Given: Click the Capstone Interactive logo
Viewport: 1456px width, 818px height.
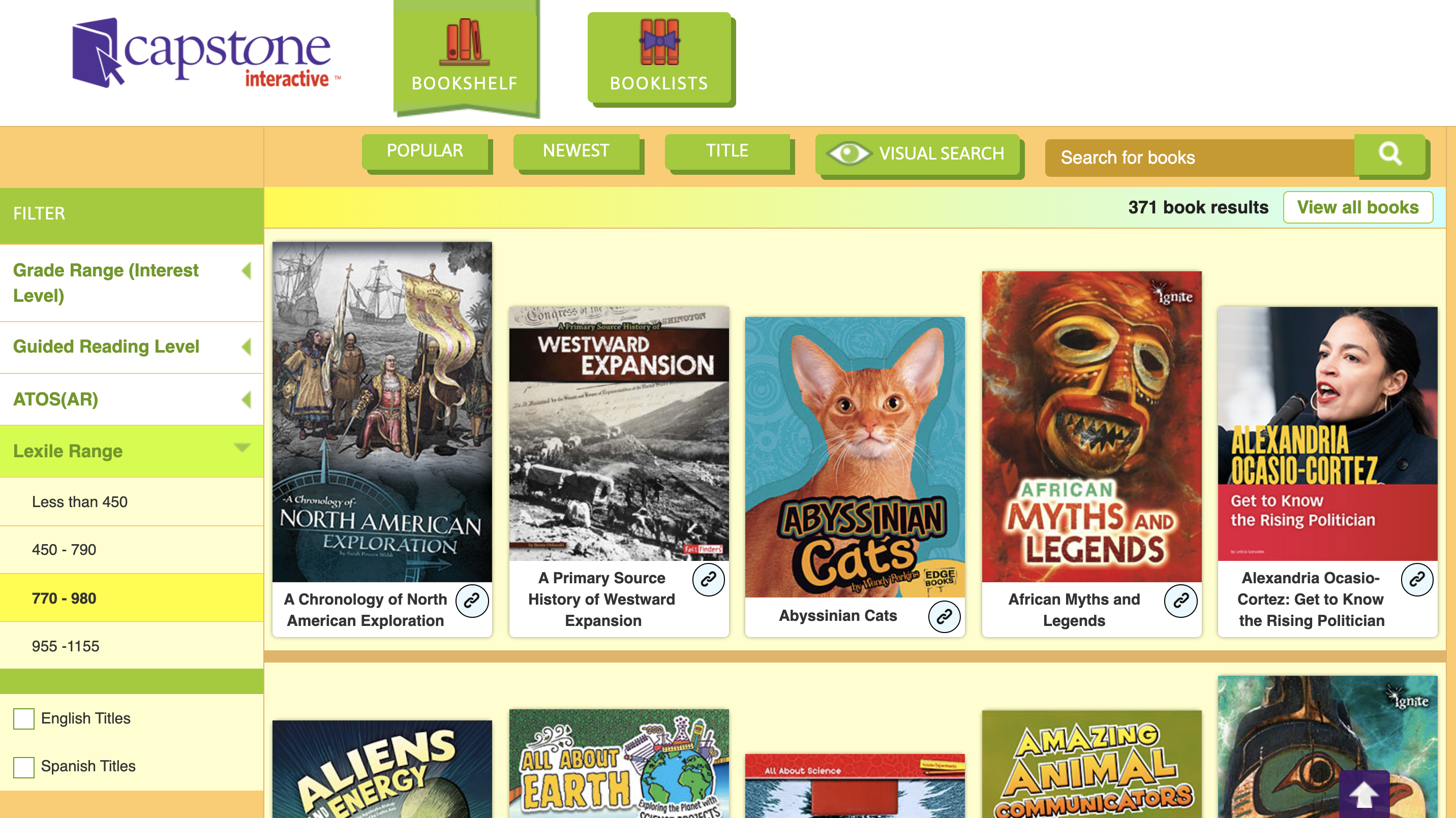Looking at the screenshot, I should (x=206, y=54).
